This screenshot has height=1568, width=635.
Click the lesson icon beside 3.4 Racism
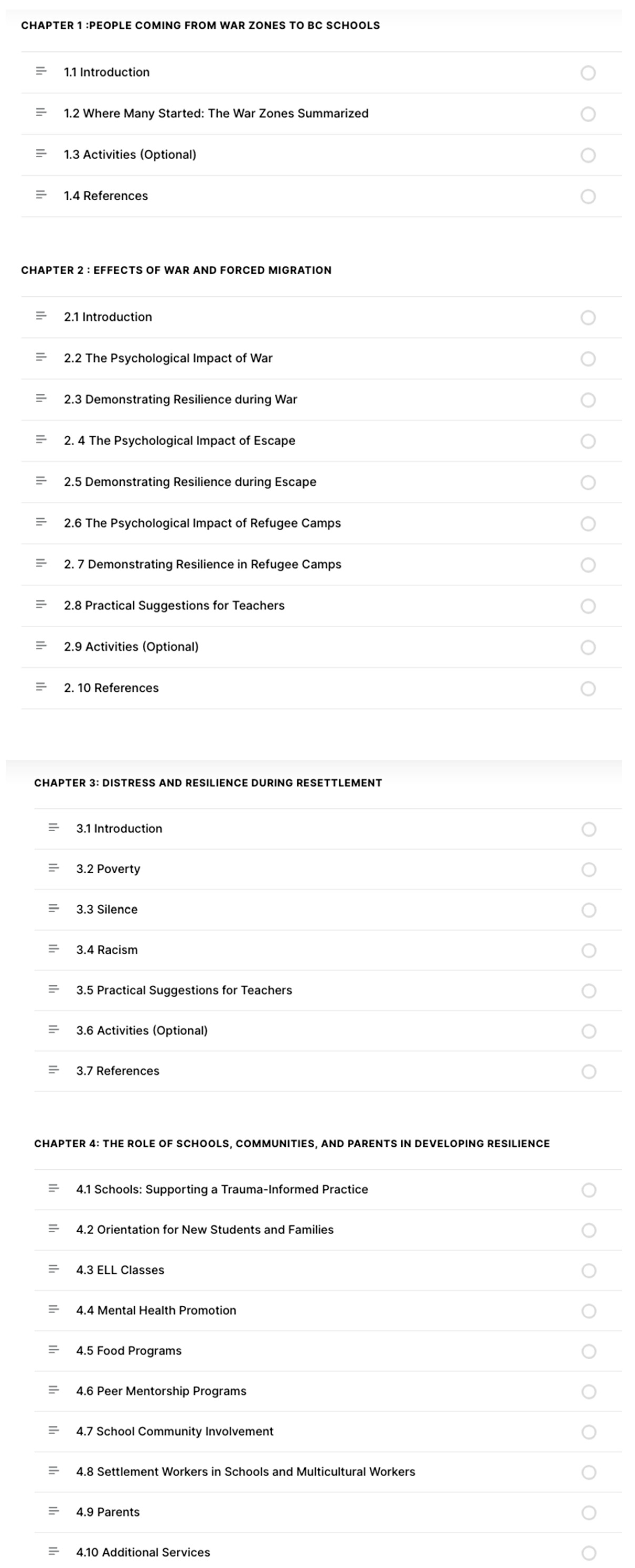(53, 949)
